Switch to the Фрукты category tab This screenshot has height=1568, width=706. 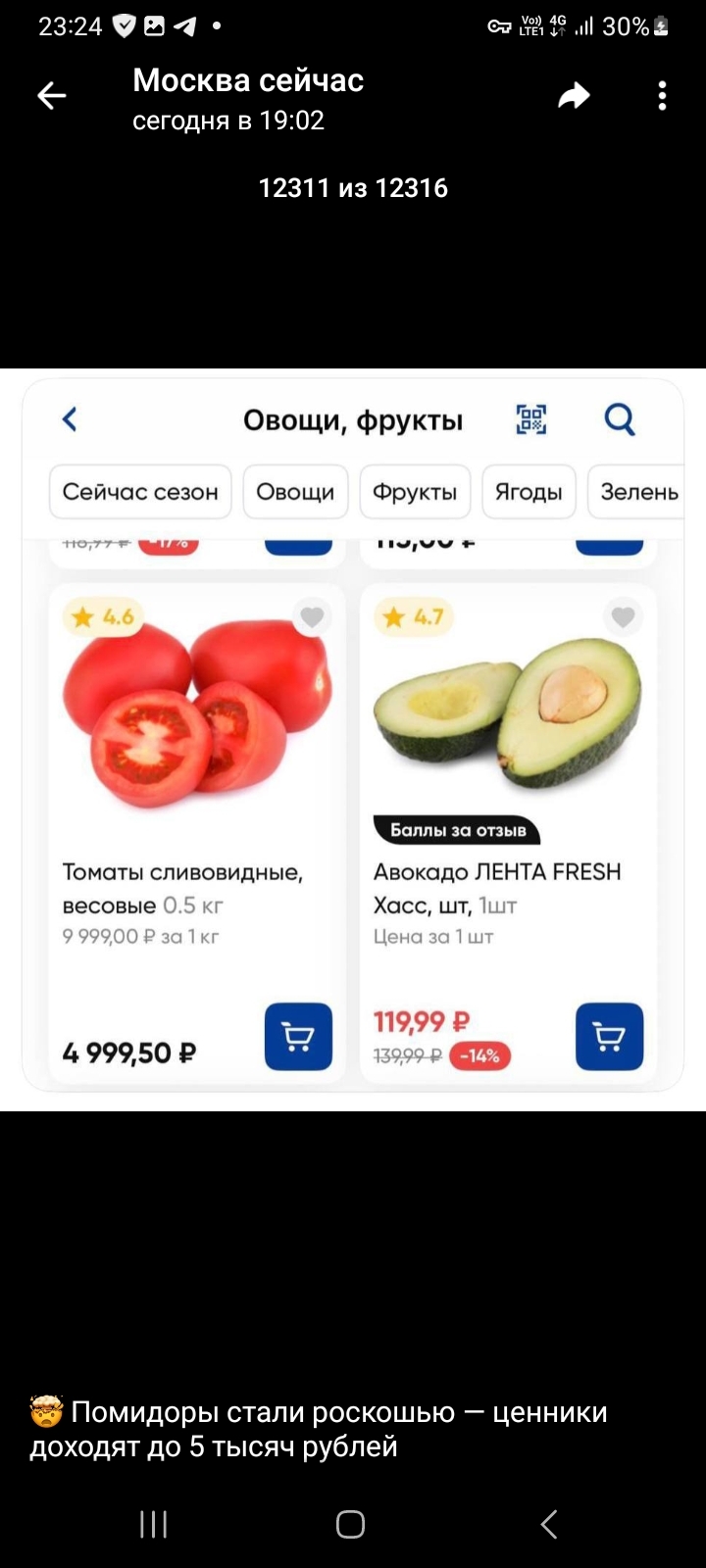(415, 491)
